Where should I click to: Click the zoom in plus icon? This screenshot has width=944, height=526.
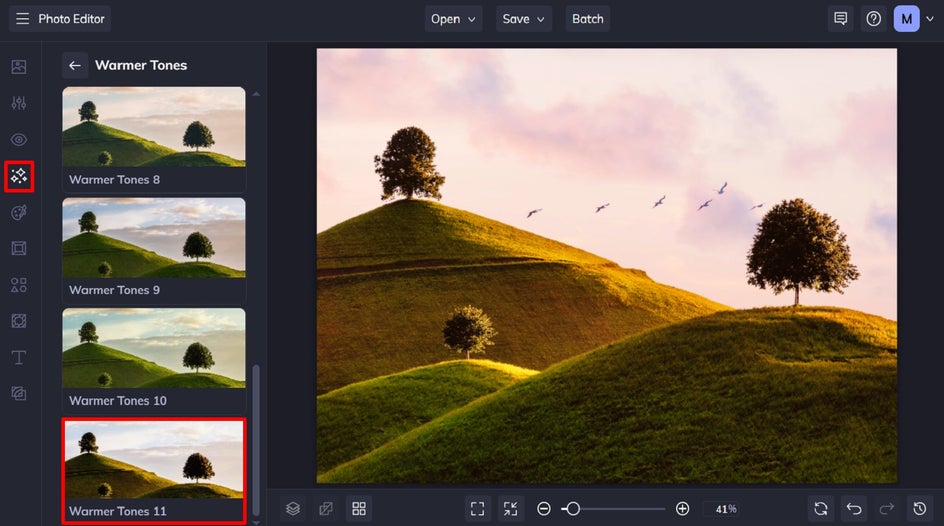point(682,509)
